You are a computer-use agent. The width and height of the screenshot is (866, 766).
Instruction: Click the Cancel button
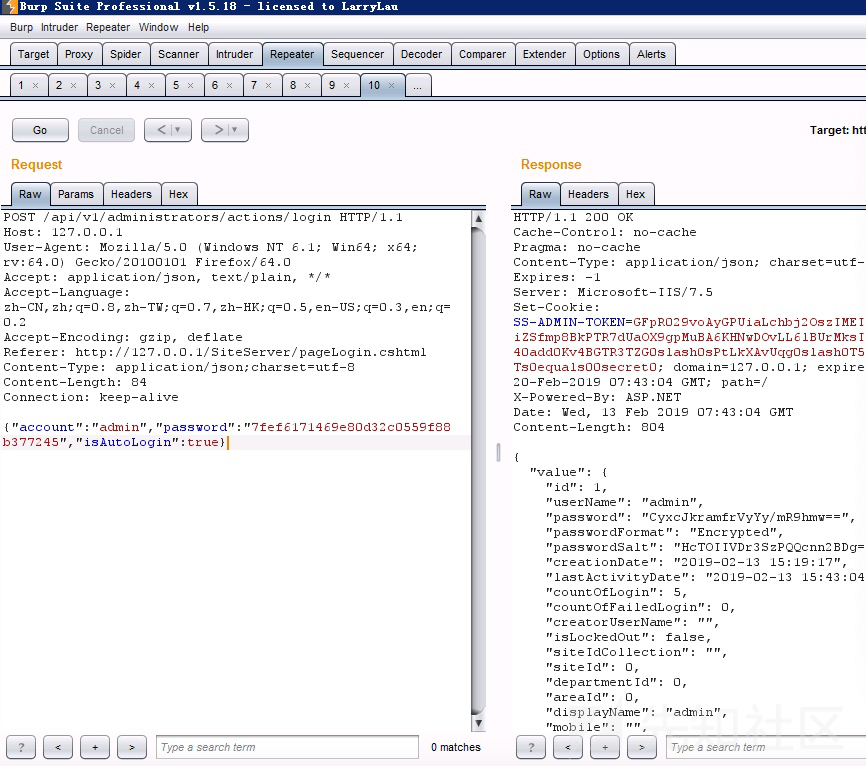(x=107, y=130)
